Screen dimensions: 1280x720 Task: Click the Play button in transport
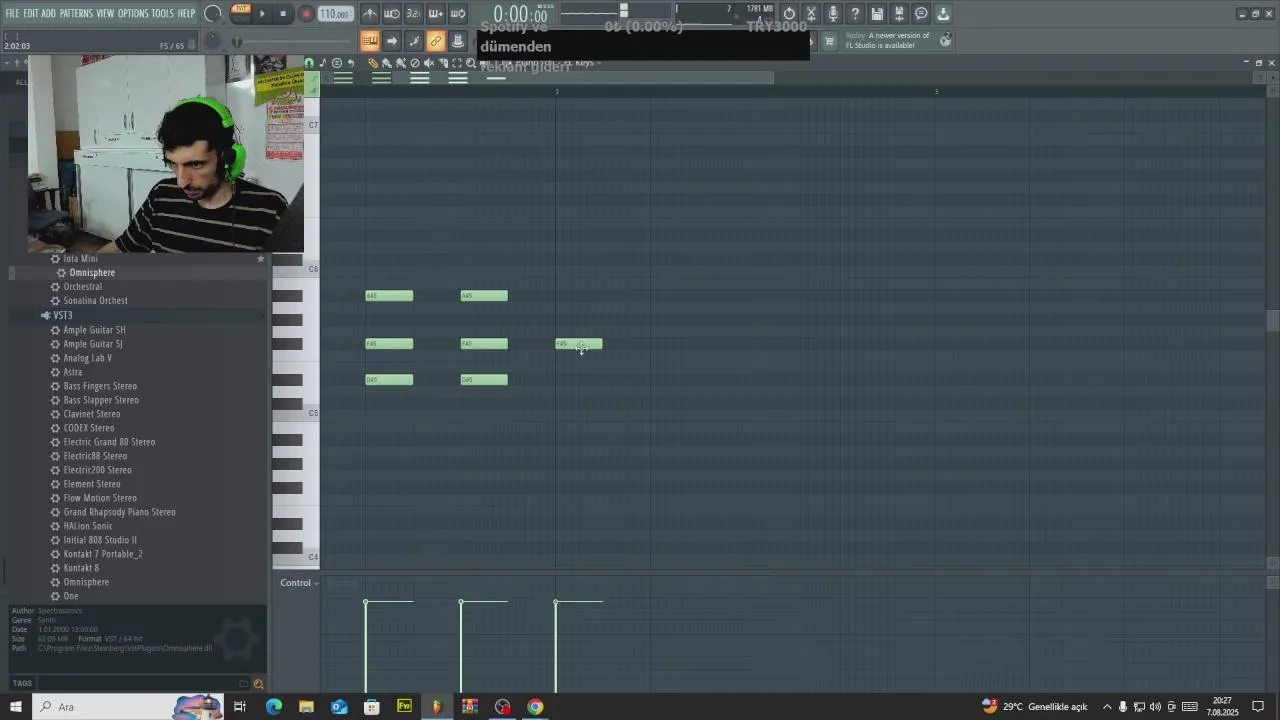[262, 14]
